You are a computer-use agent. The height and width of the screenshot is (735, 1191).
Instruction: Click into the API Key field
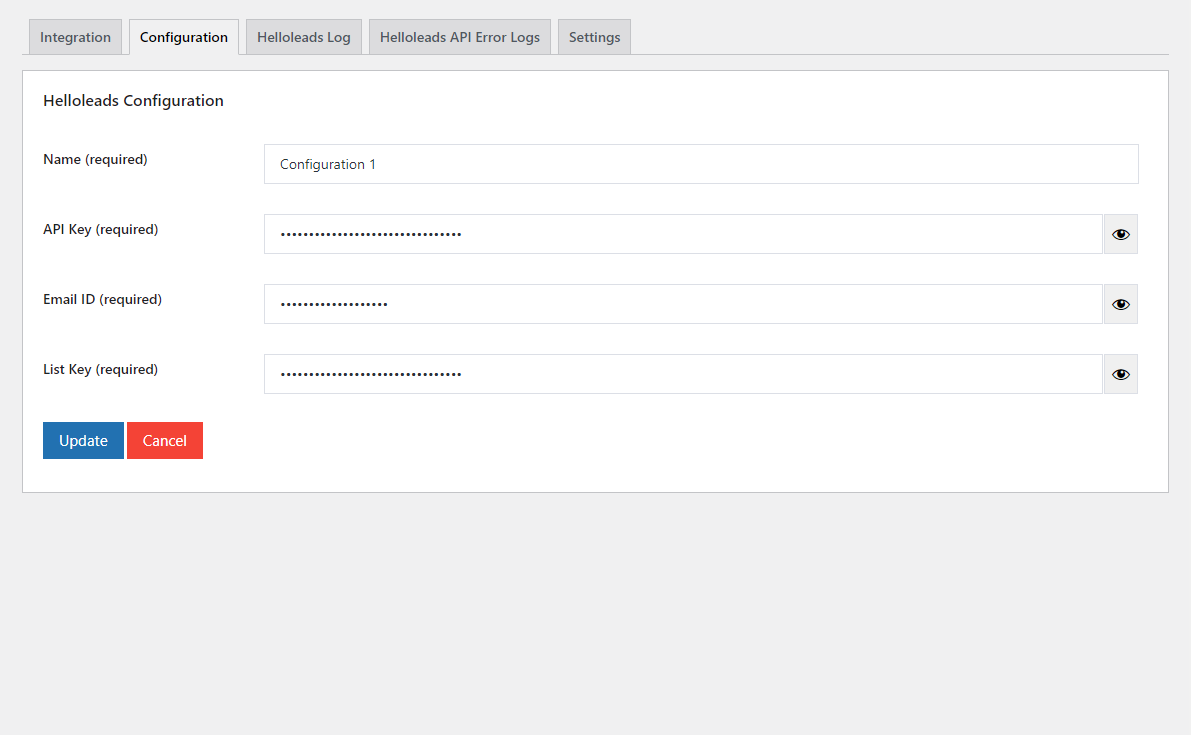[x=683, y=234]
